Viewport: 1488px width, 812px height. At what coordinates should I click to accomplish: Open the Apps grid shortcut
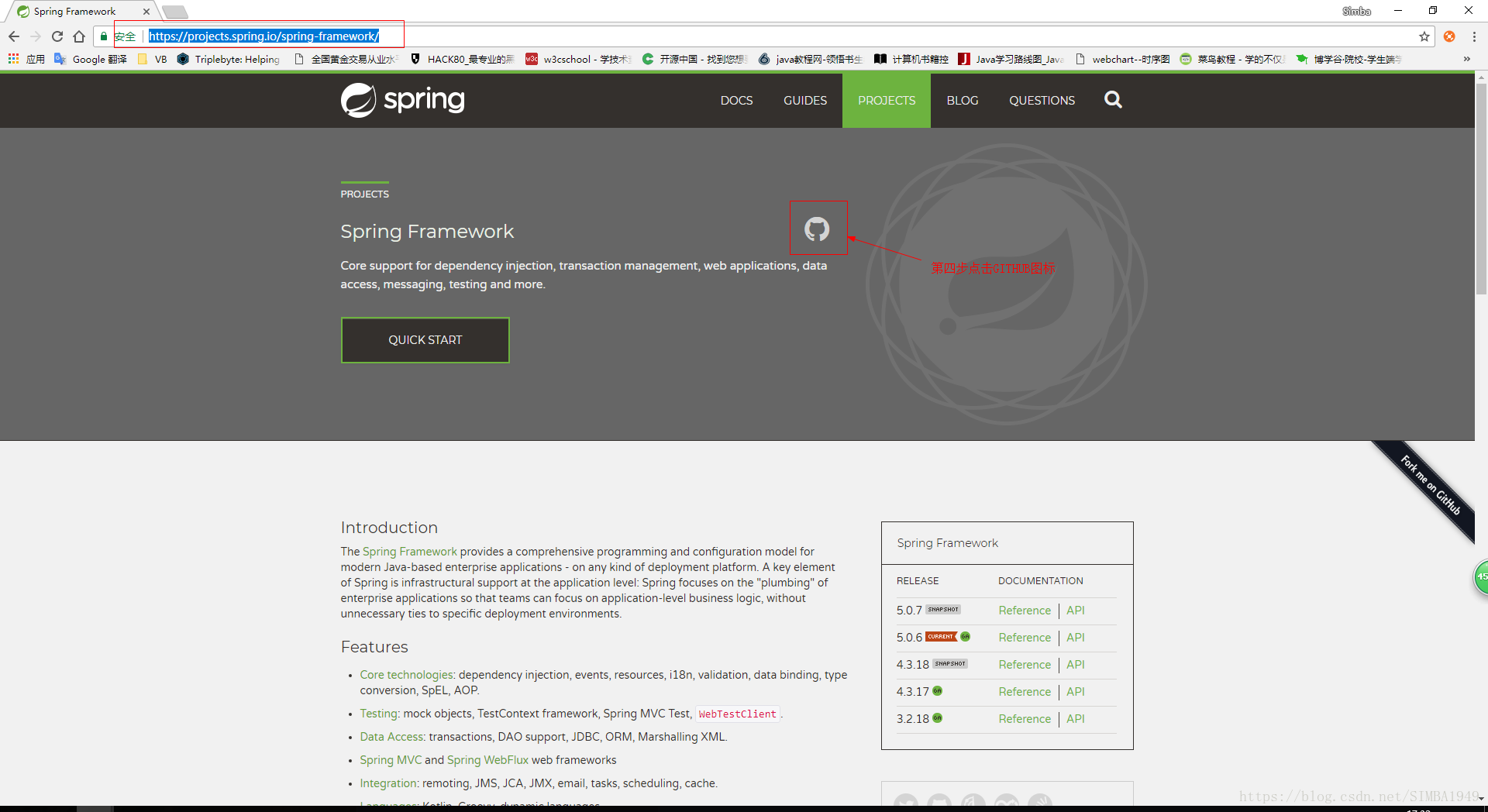pos(26,59)
